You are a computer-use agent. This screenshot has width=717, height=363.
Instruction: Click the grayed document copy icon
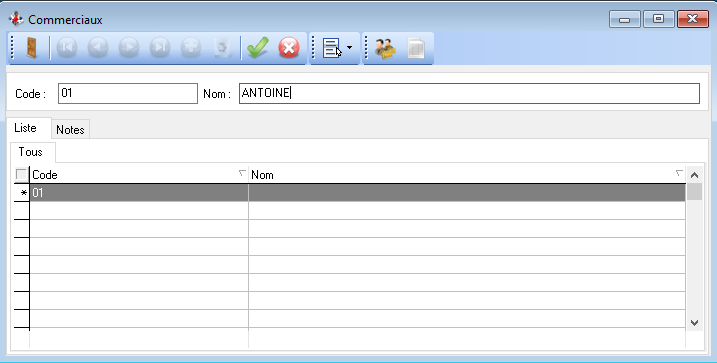click(x=416, y=48)
